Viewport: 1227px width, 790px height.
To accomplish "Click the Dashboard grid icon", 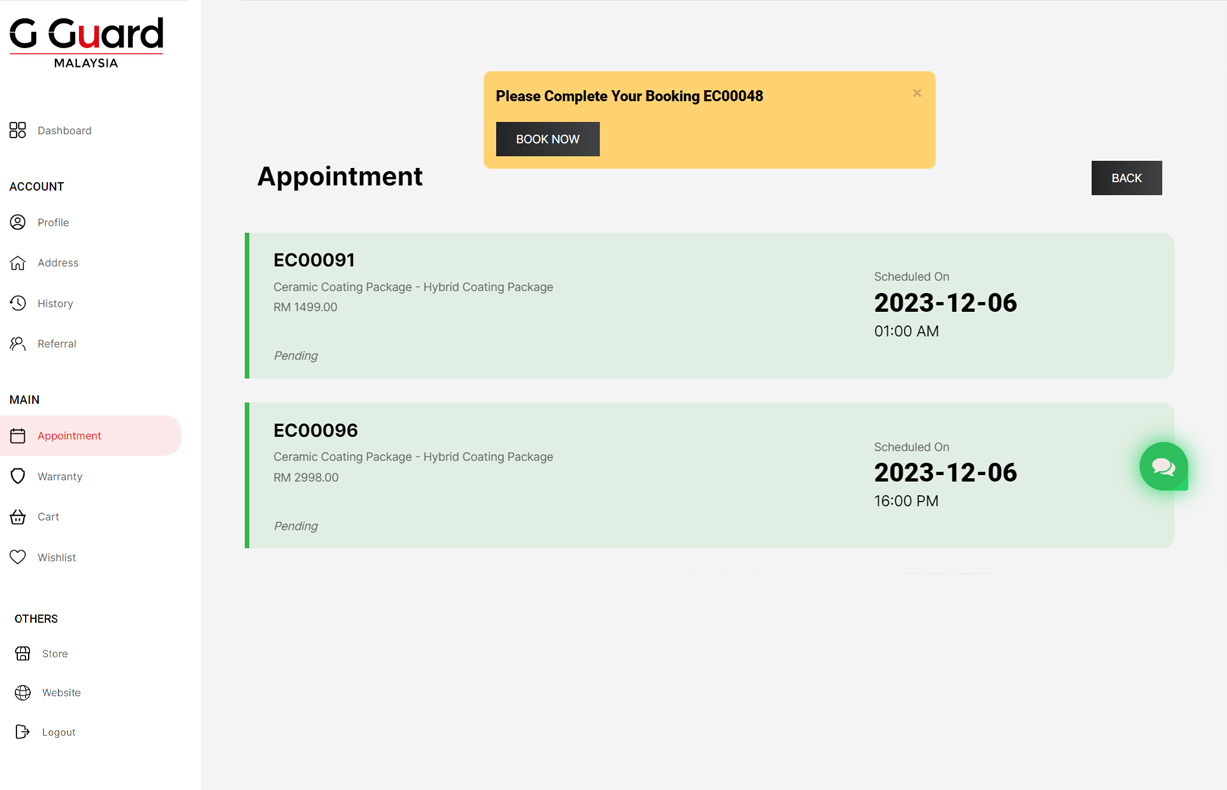I will coord(18,130).
